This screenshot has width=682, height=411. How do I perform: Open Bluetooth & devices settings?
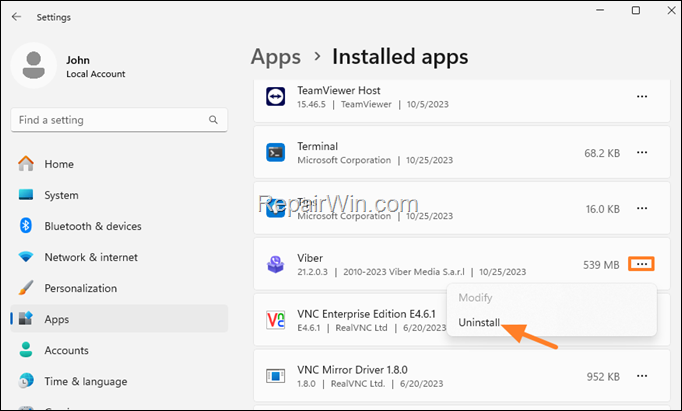tap(119, 226)
